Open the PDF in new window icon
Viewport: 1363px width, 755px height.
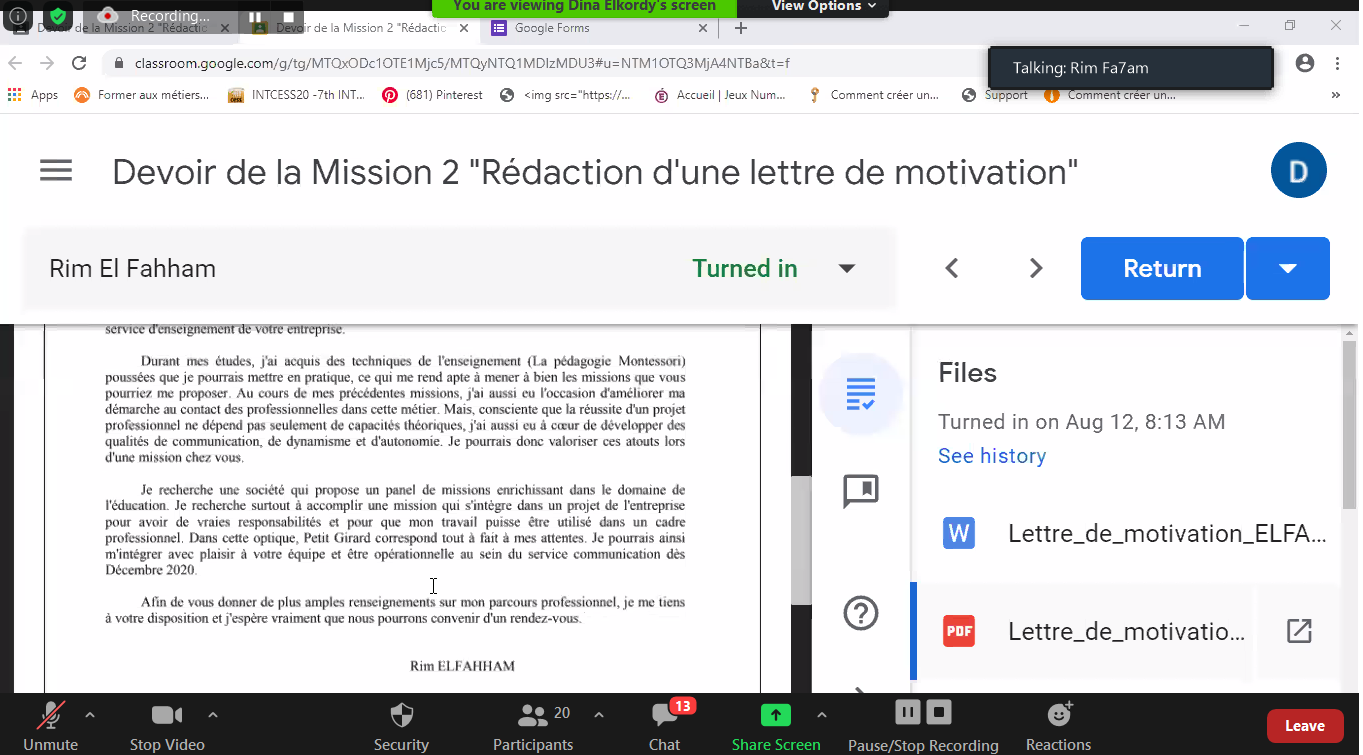pyautogui.click(x=1298, y=631)
